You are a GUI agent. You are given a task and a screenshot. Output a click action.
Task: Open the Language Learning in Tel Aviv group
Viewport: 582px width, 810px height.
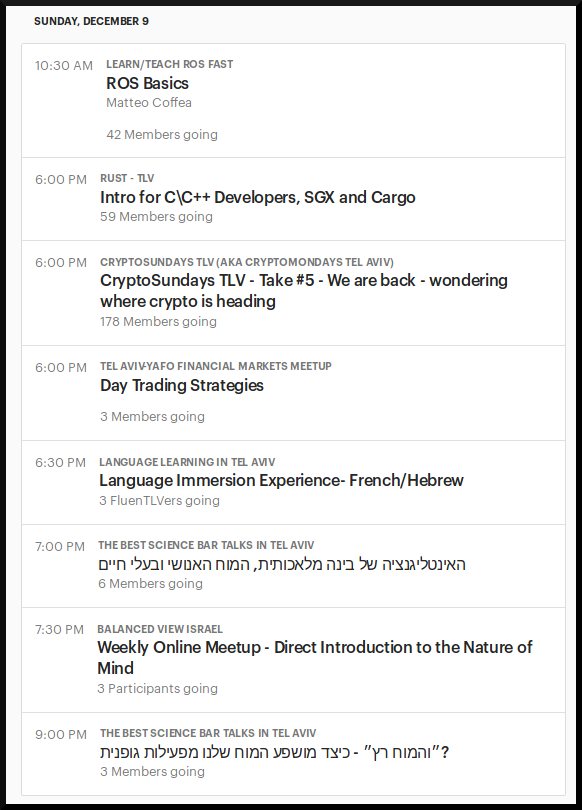click(187, 462)
